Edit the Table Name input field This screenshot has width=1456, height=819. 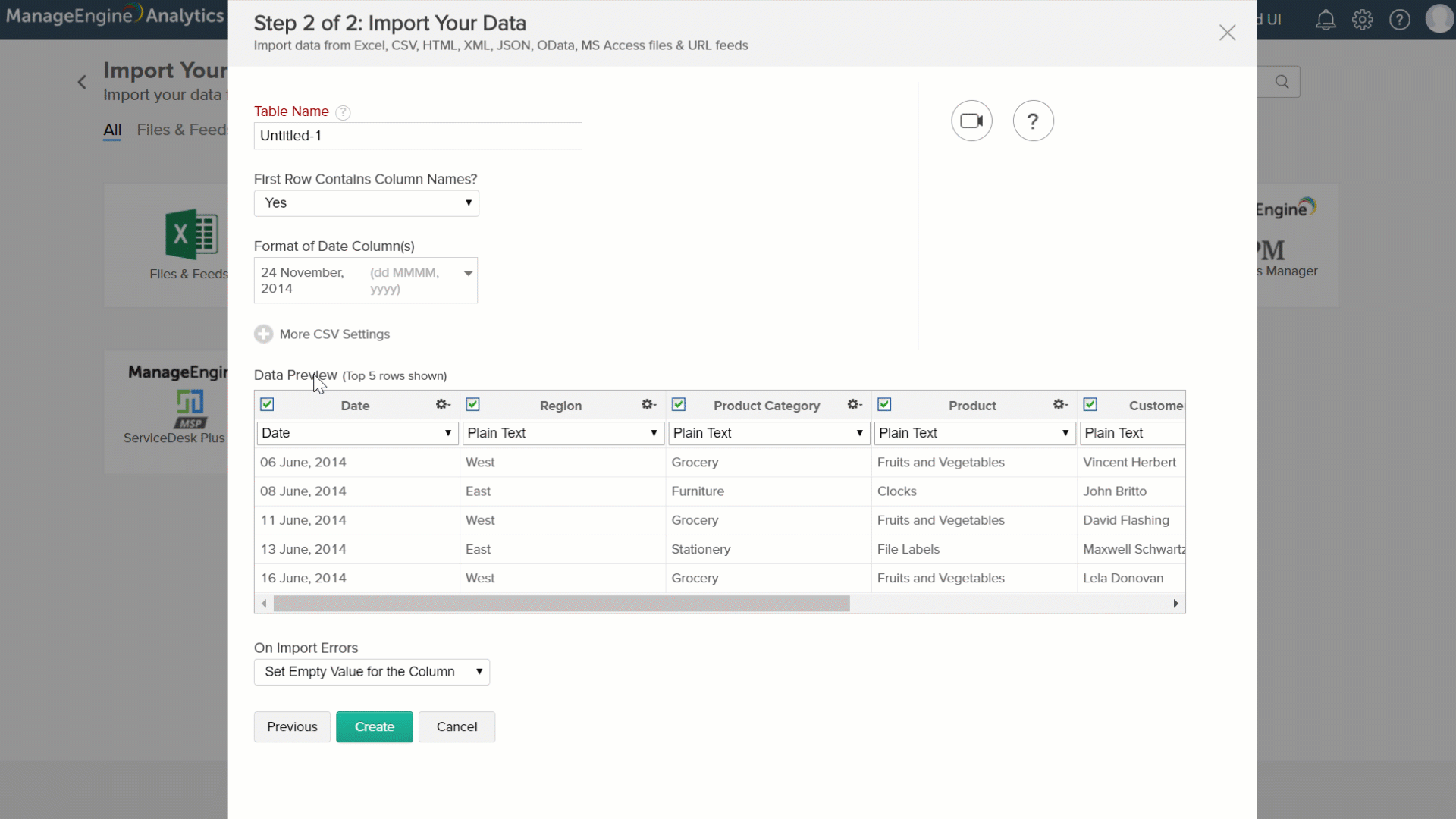pyautogui.click(x=417, y=136)
